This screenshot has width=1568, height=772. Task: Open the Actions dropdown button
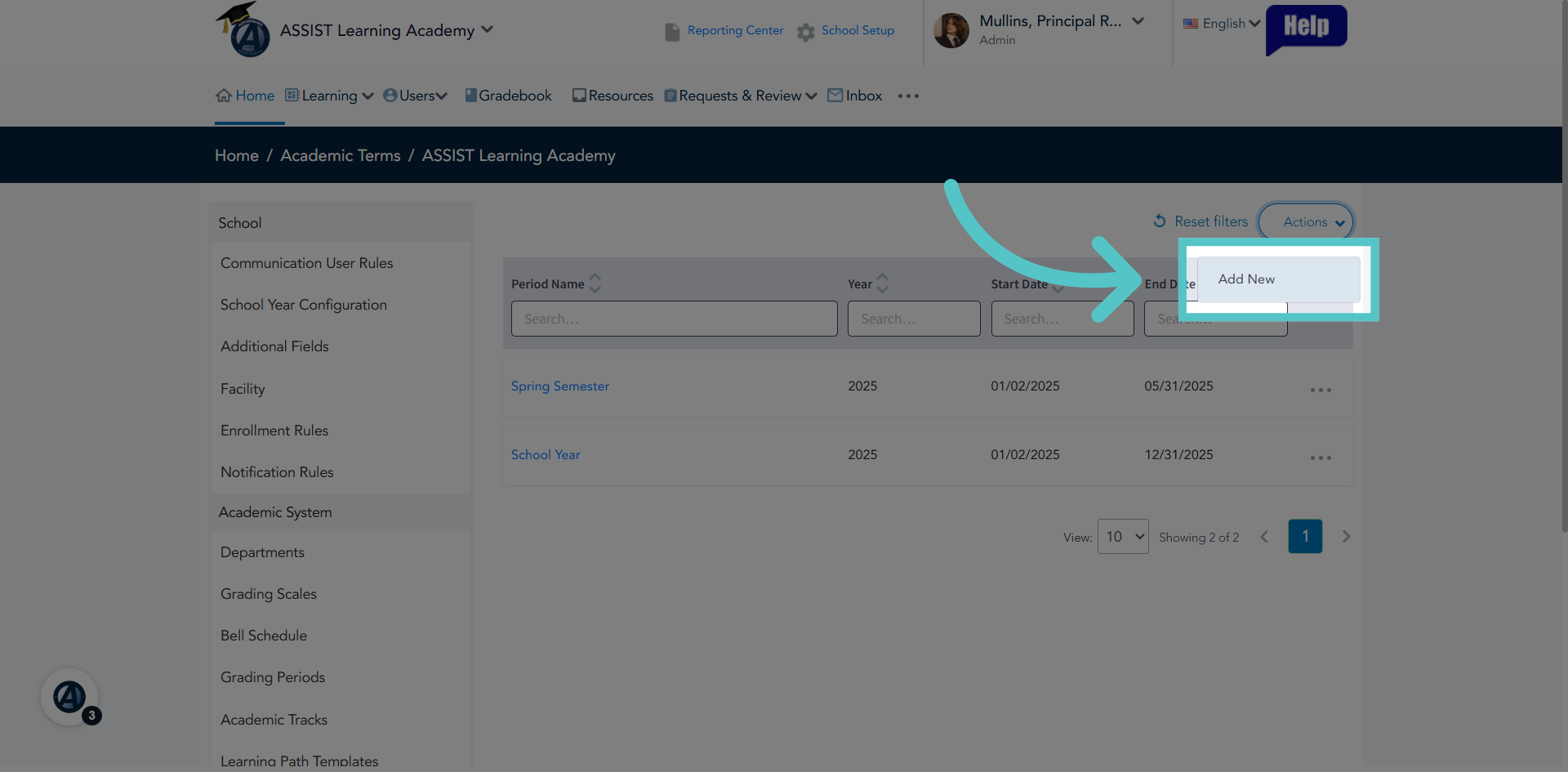tap(1306, 222)
